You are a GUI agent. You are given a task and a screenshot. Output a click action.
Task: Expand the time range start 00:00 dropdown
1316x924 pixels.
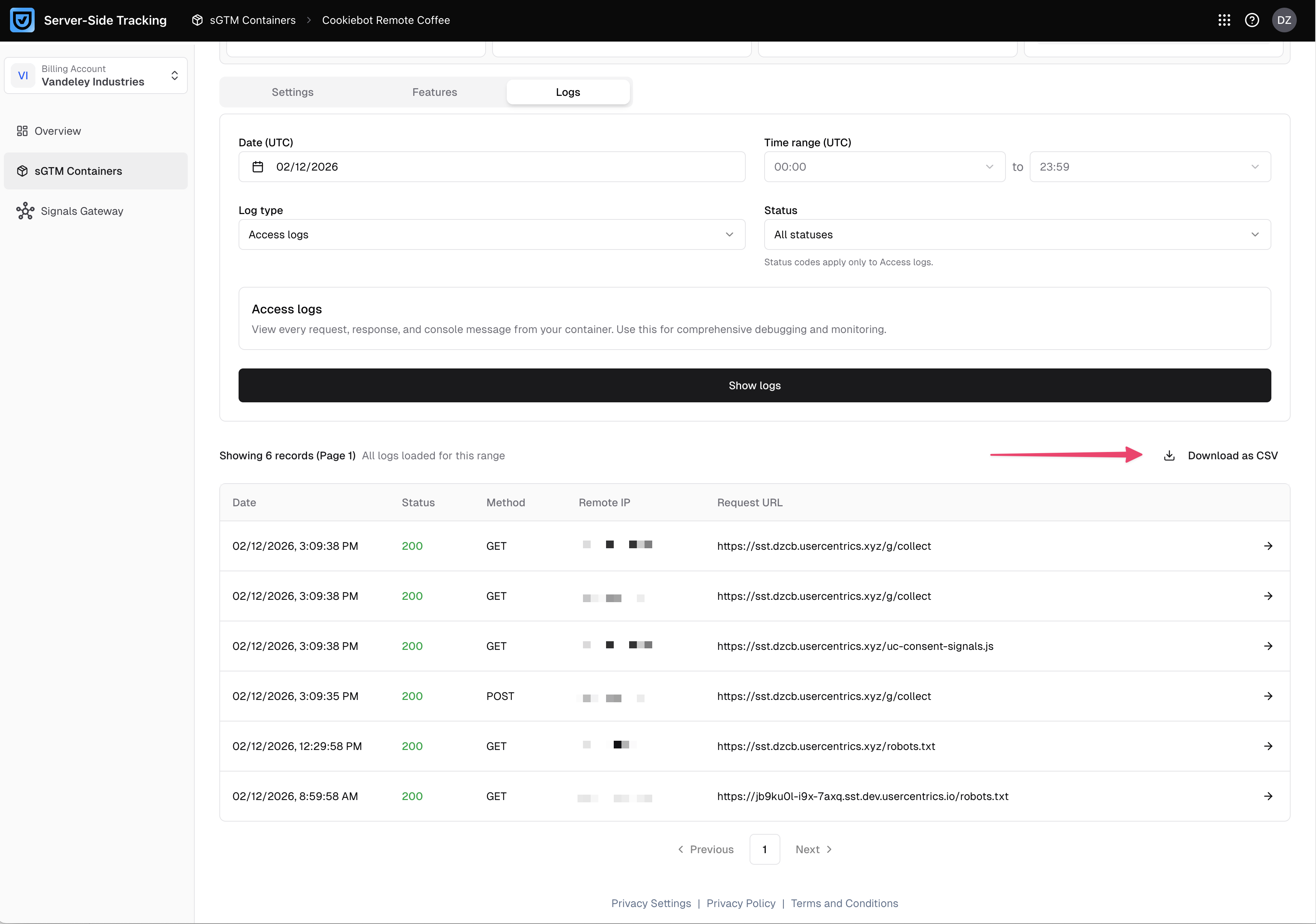[x=884, y=167]
